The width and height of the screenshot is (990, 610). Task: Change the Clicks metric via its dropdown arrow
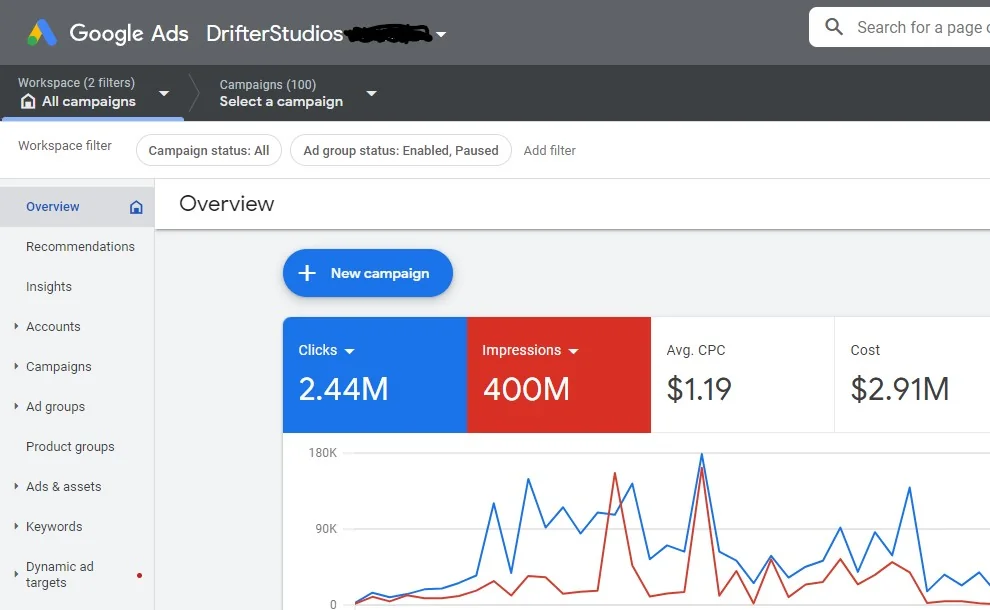349,351
